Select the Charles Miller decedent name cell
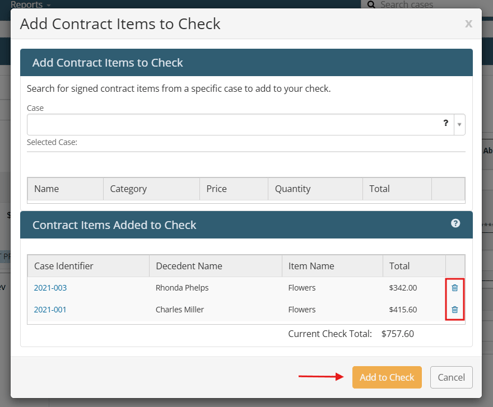The height and width of the screenshot is (407, 493). pyautogui.click(x=180, y=310)
